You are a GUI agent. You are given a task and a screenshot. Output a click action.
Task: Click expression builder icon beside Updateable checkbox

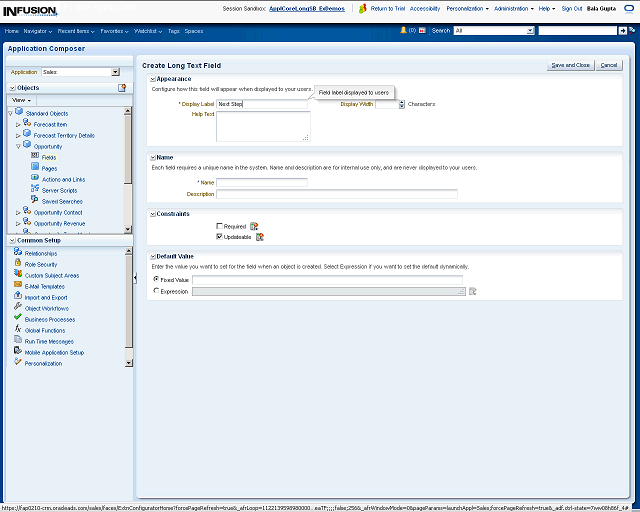click(260, 237)
